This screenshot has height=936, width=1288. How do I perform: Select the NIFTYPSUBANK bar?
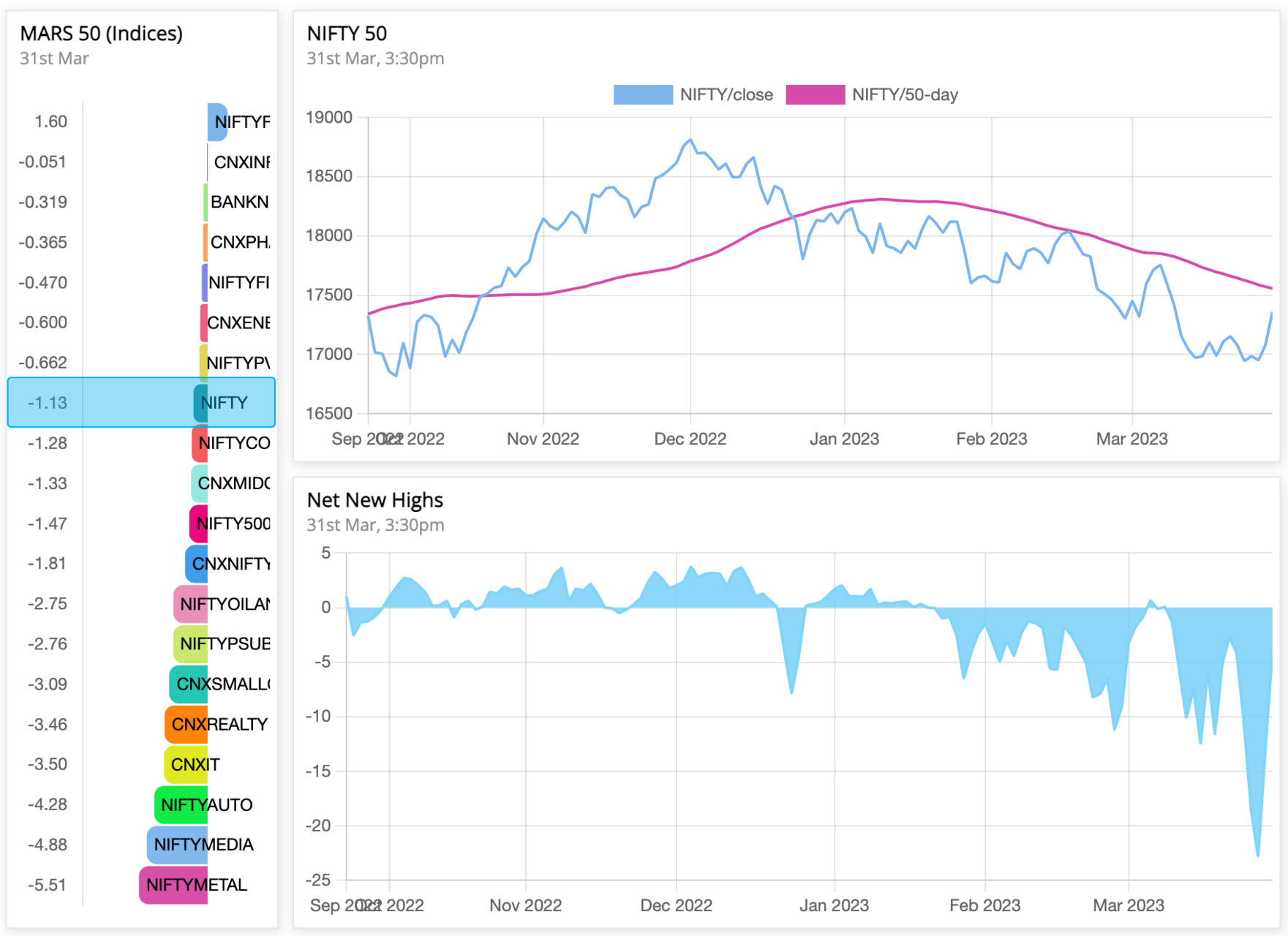click(190, 643)
